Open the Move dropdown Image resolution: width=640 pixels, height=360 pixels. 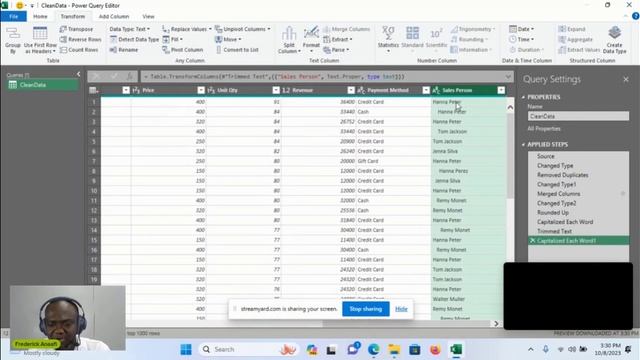click(228, 39)
